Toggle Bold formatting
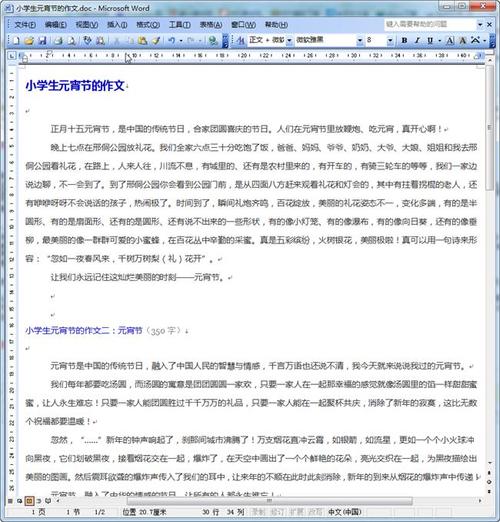500x522 pixels. (x=404, y=41)
